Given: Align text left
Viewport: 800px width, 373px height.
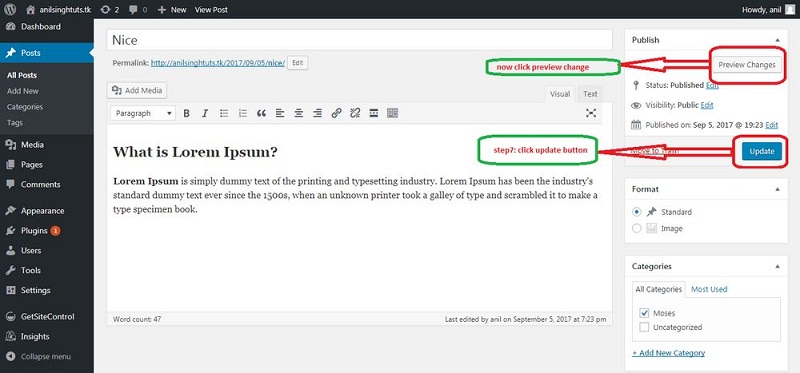Looking at the screenshot, I should [280, 113].
